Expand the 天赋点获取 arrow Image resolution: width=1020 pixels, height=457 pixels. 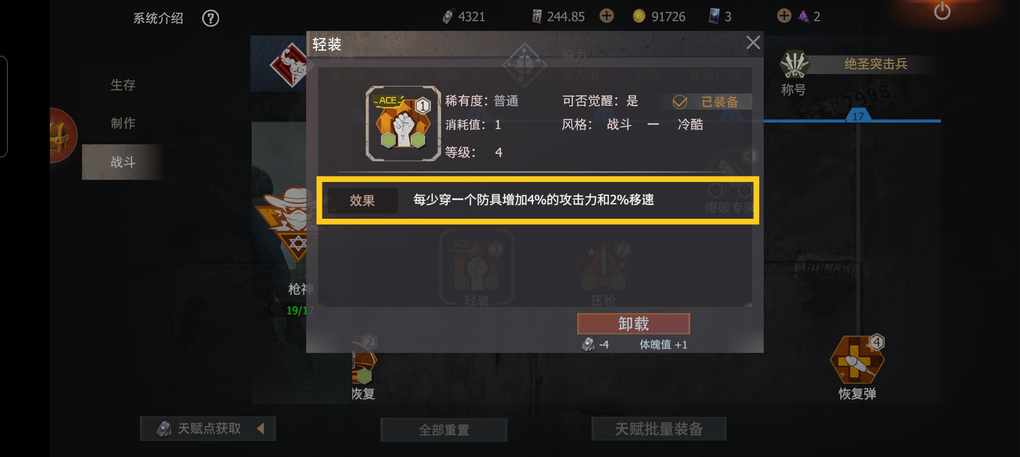click(x=260, y=428)
